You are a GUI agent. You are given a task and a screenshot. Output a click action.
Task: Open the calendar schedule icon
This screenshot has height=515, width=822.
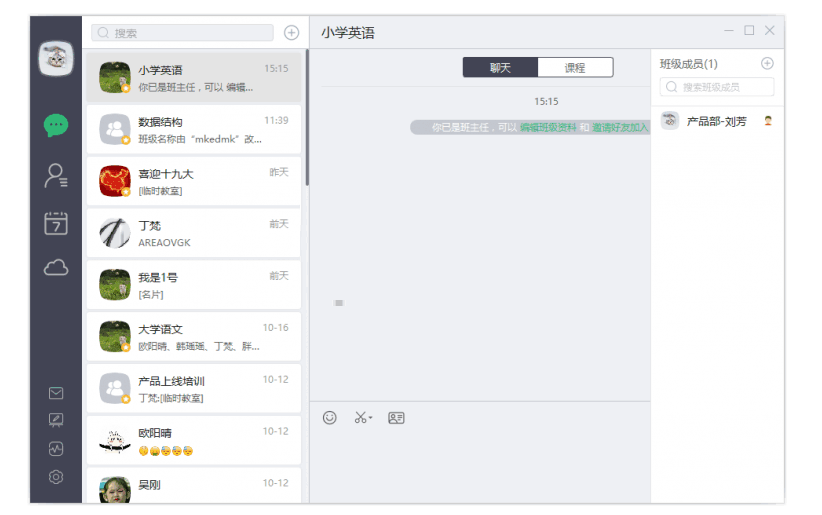pos(56,222)
